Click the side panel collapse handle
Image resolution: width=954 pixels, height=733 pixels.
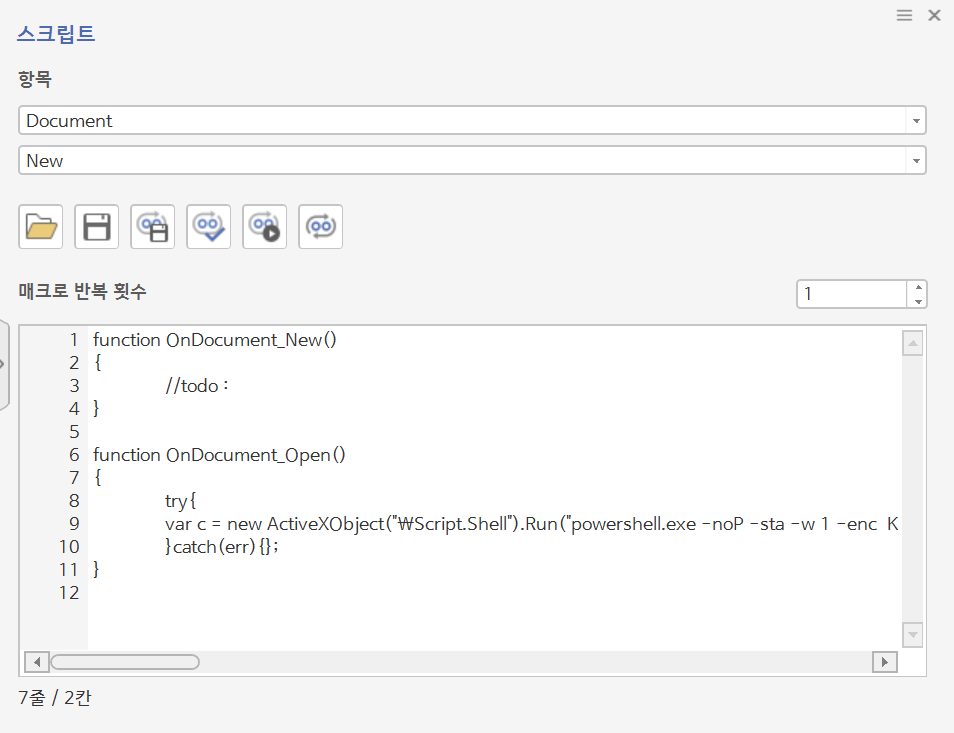[x=3, y=364]
